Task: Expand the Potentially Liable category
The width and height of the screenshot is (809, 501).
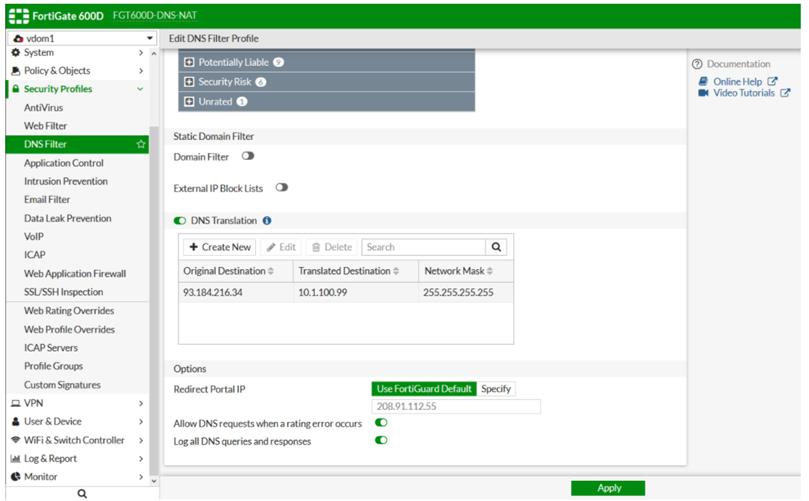Action: (189, 62)
